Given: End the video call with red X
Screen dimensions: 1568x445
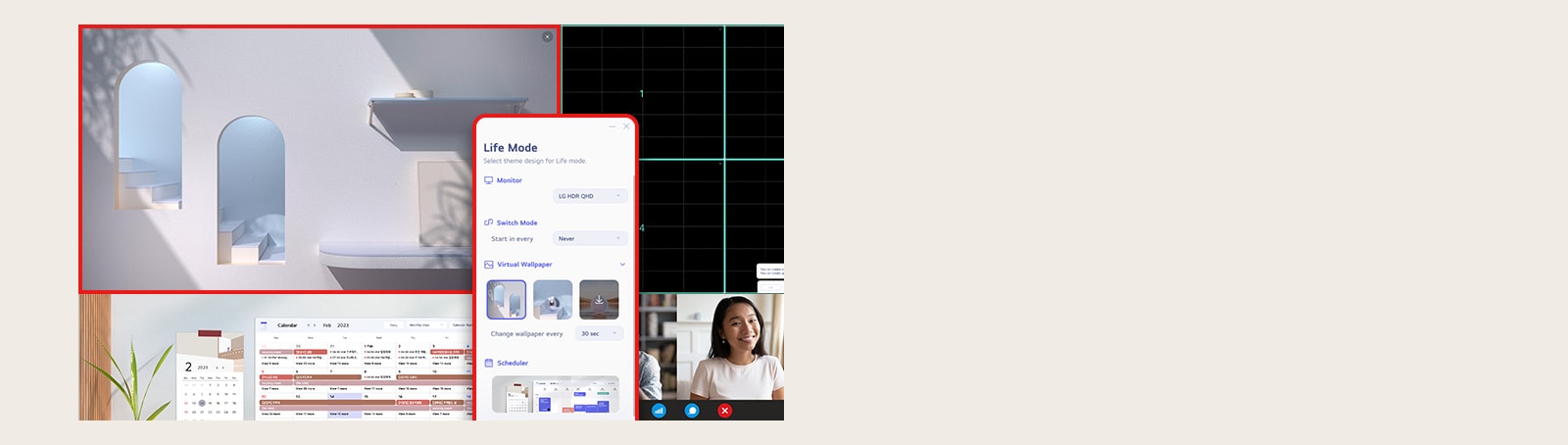Looking at the screenshot, I should (725, 411).
